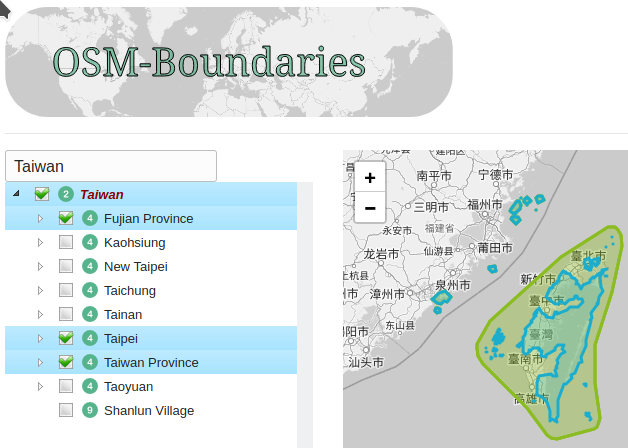Click the OSM-Boundaries header logo
The image size is (628, 448).
click(229, 62)
